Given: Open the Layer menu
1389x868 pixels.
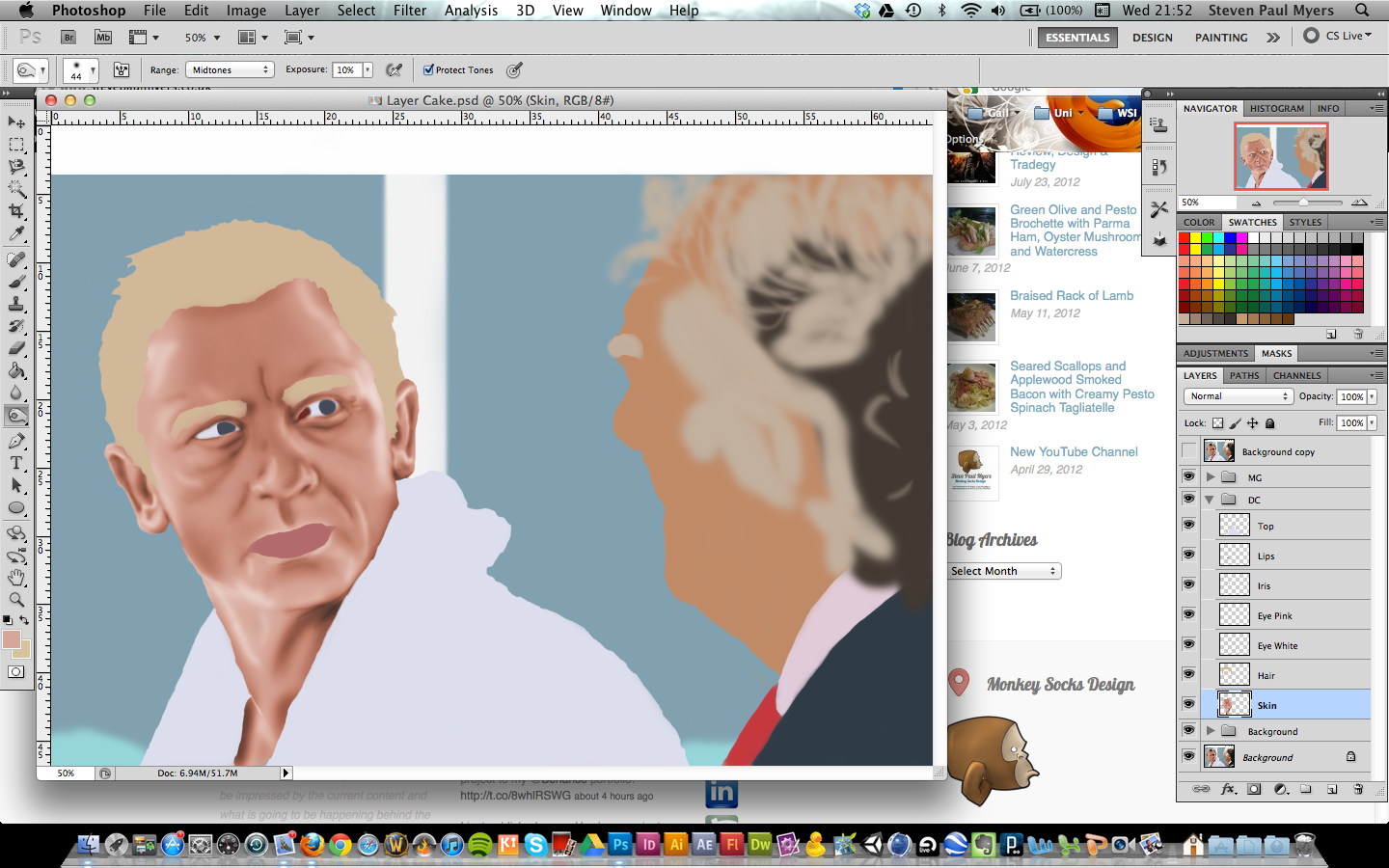Looking at the screenshot, I should pos(301,11).
